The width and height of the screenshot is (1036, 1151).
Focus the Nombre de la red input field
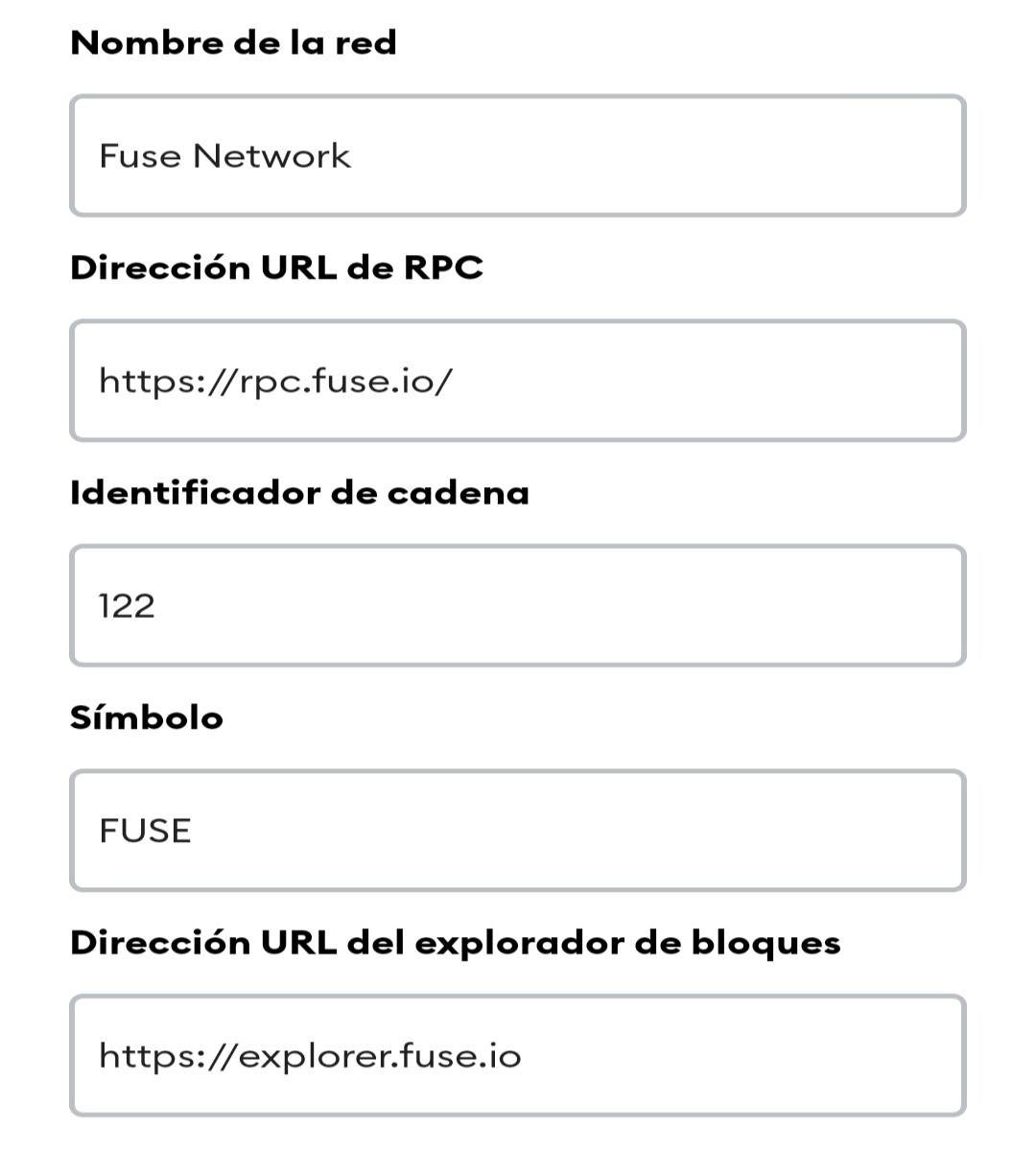coord(518,155)
